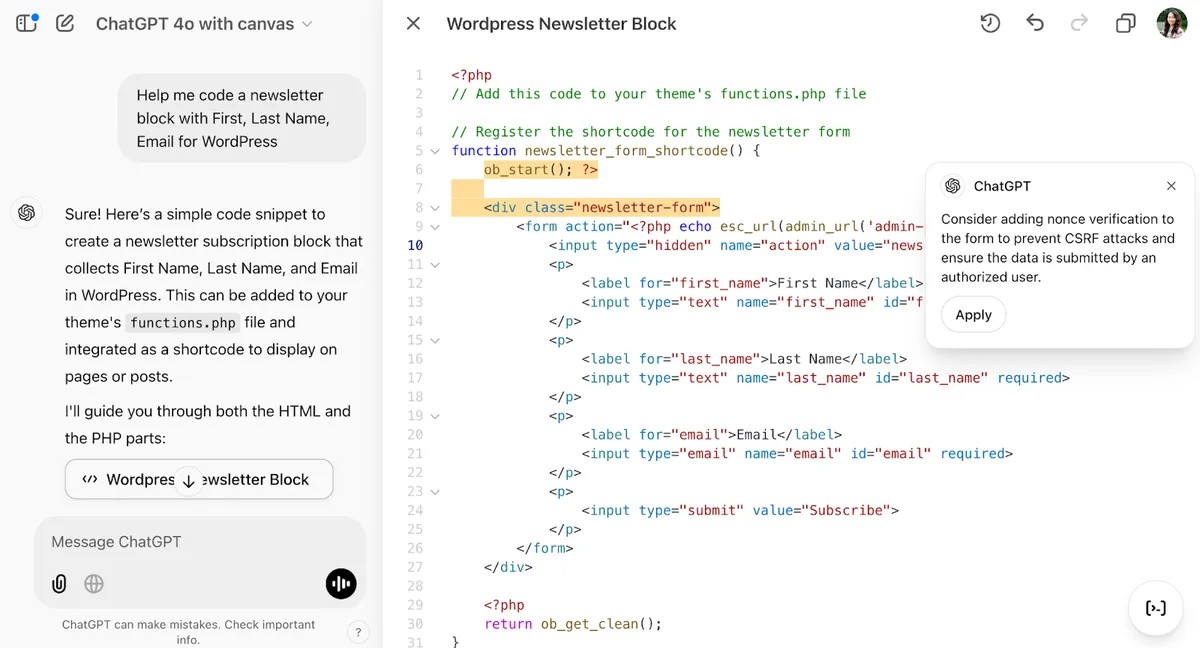
Task: Toggle web search globe icon
Action: (x=94, y=584)
